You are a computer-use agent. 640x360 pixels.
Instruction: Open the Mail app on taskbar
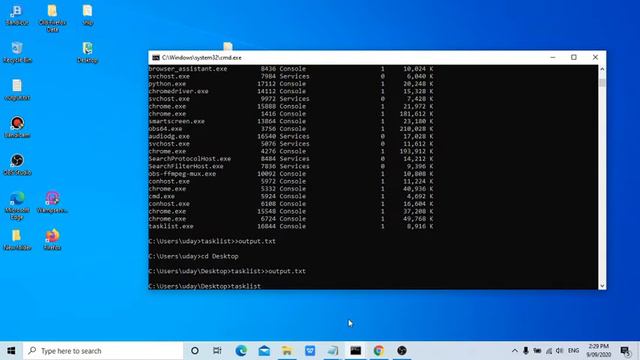264,351
